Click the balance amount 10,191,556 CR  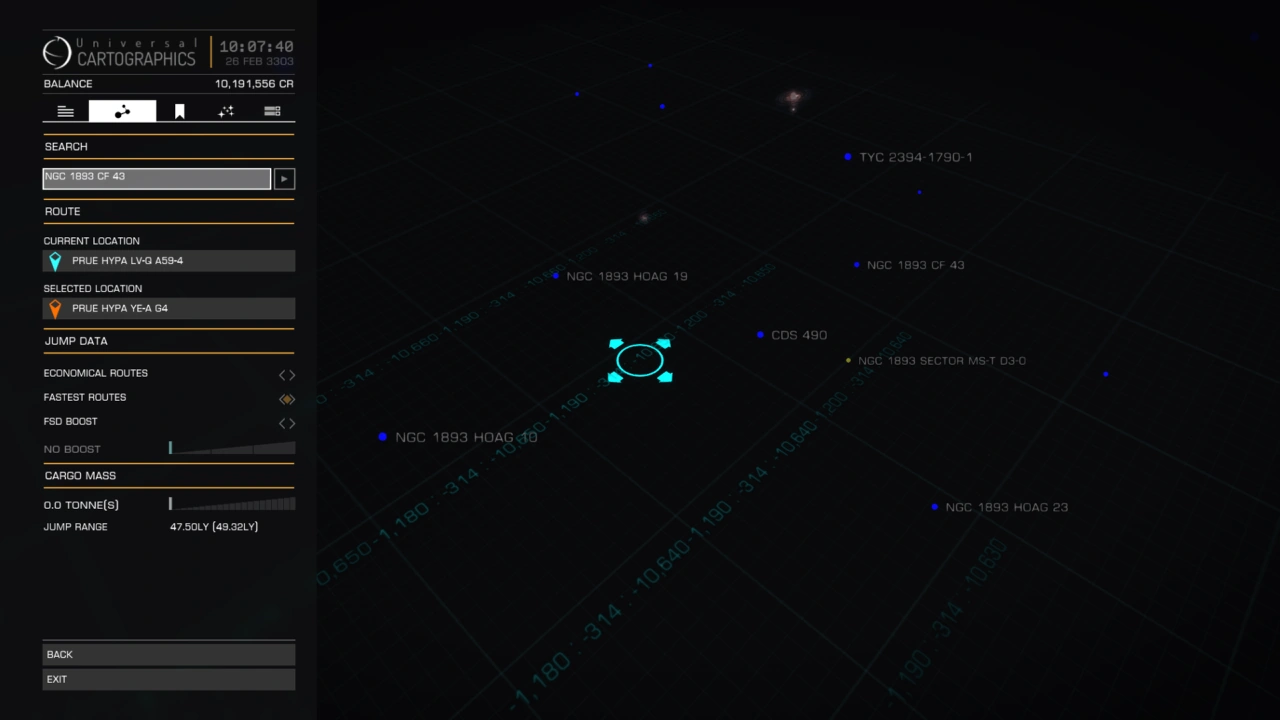pos(254,84)
